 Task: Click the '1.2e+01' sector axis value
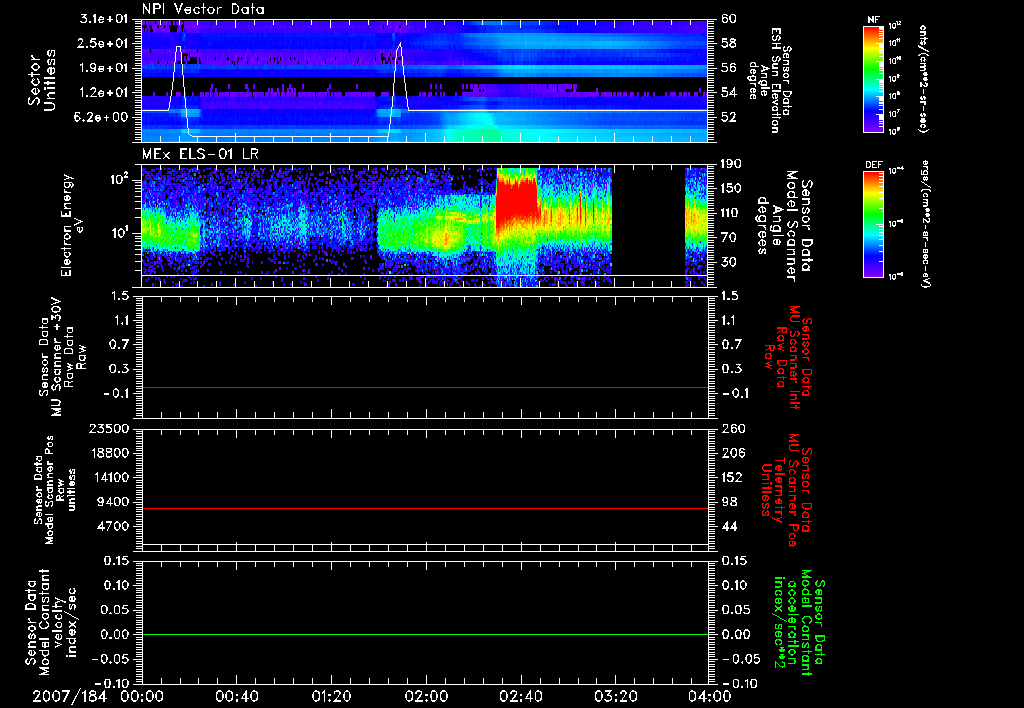pyautogui.click(x=104, y=92)
